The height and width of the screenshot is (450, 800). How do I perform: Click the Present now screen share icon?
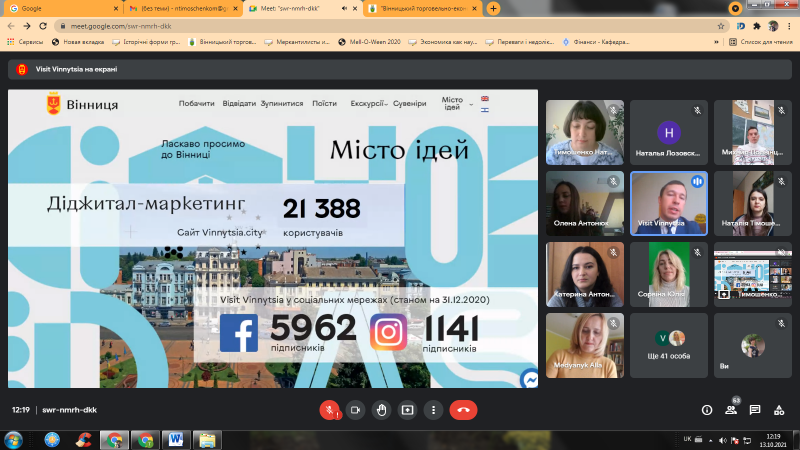point(407,410)
